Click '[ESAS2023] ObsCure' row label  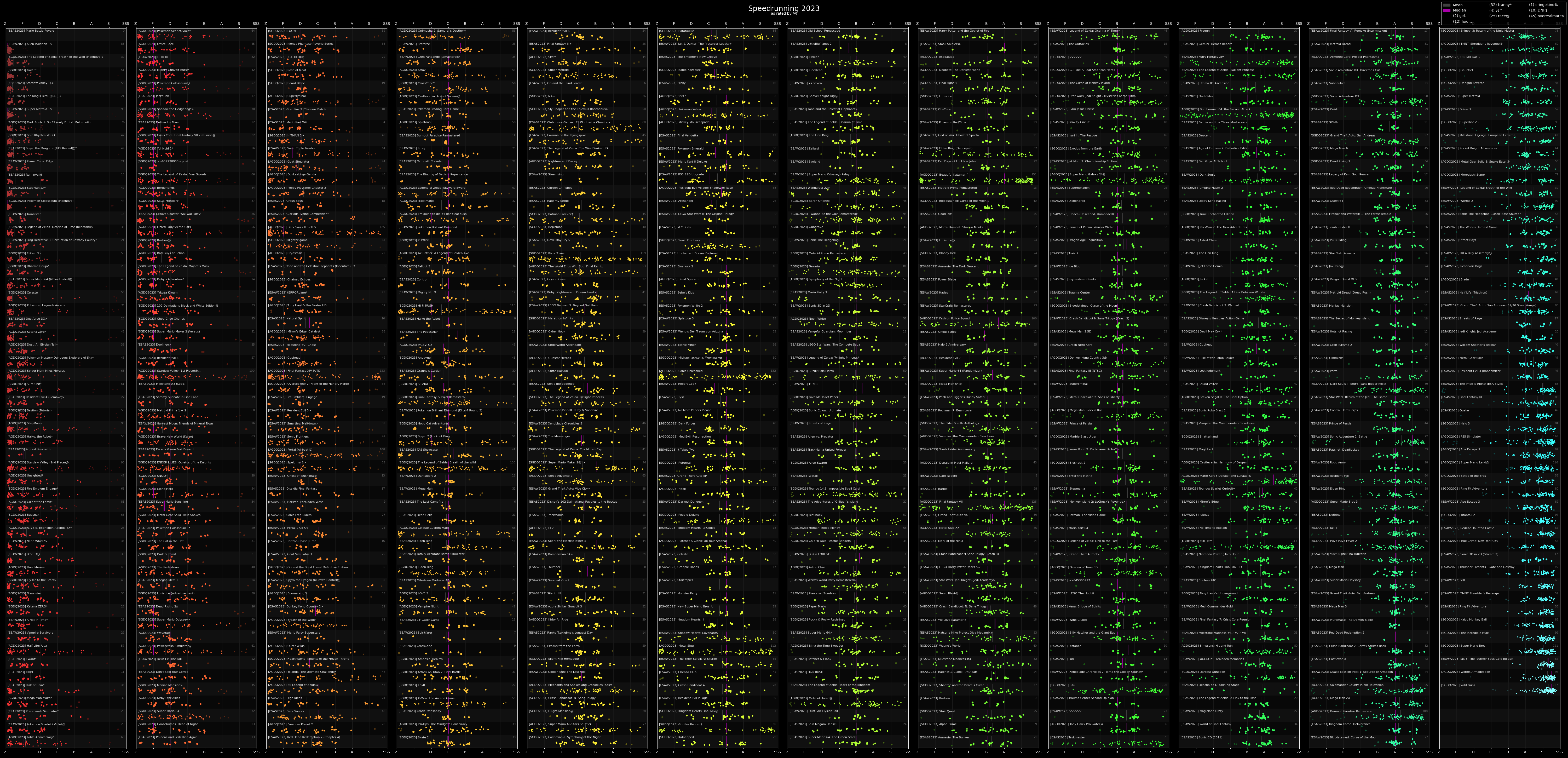pos(935,109)
